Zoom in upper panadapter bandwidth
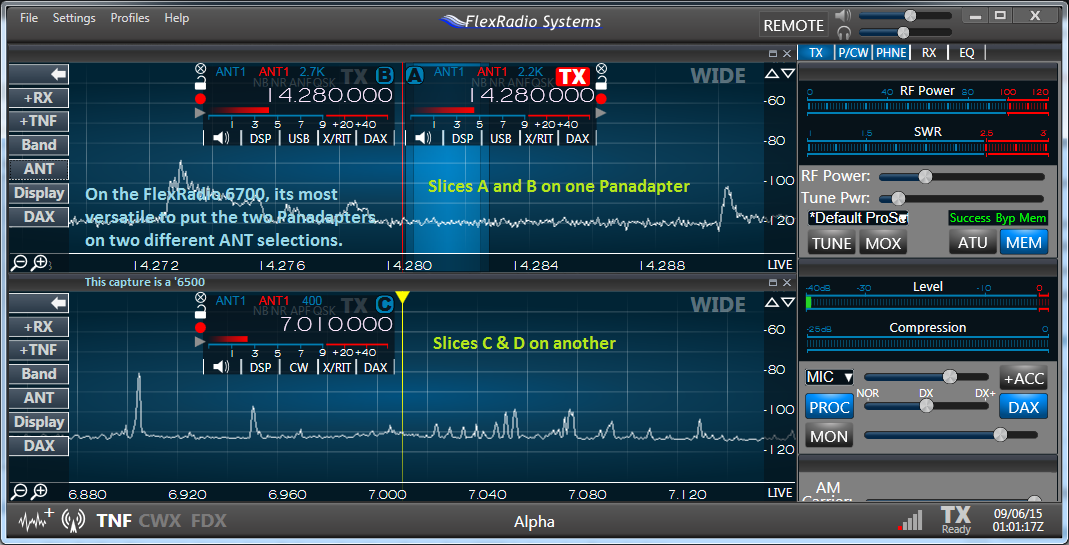This screenshot has width=1069, height=545. click(40, 263)
